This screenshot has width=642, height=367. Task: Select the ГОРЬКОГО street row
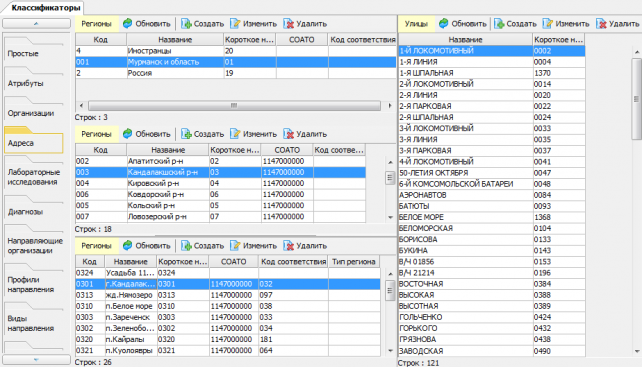point(492,328)
